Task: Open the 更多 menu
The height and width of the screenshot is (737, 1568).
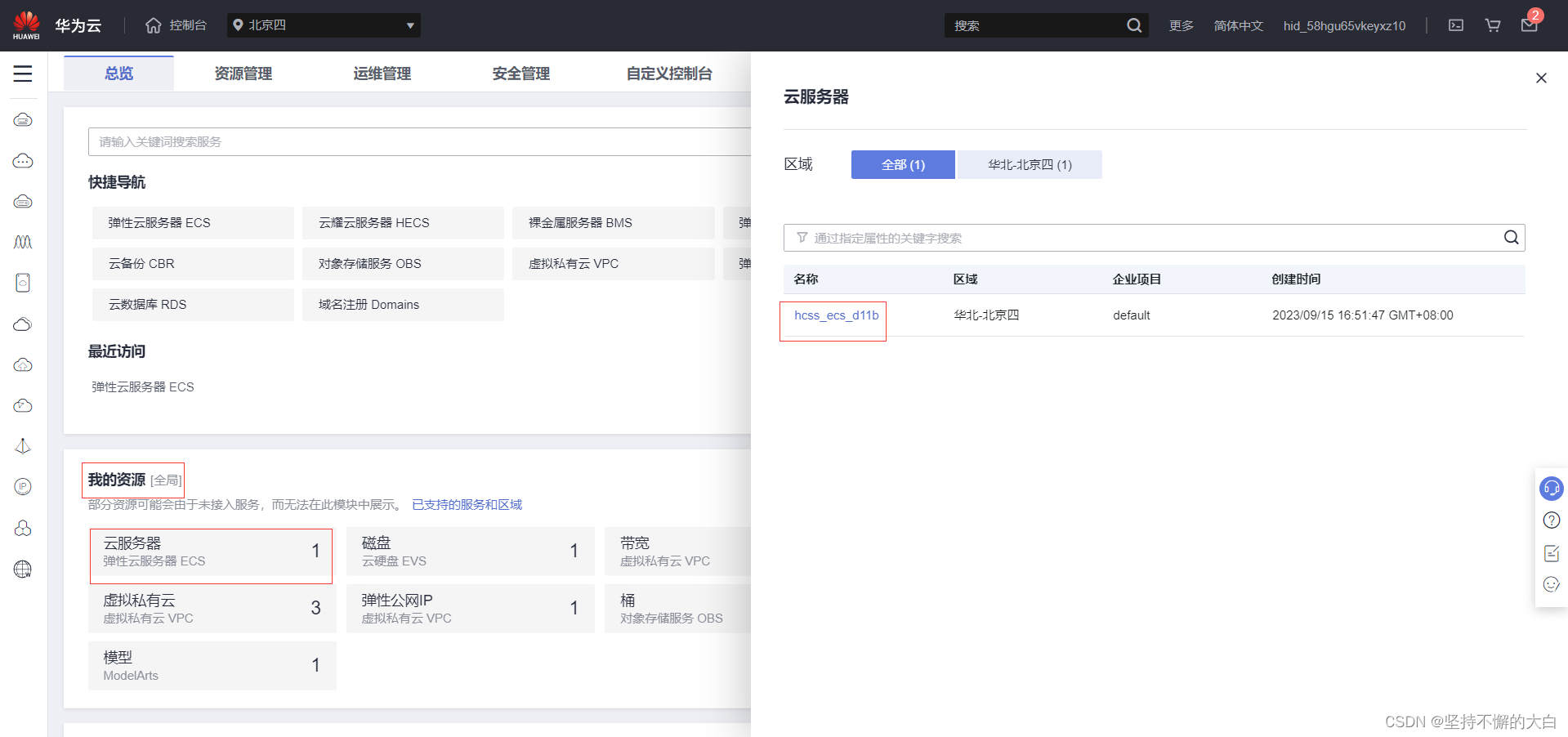Action: click(x=1181, y=25)
